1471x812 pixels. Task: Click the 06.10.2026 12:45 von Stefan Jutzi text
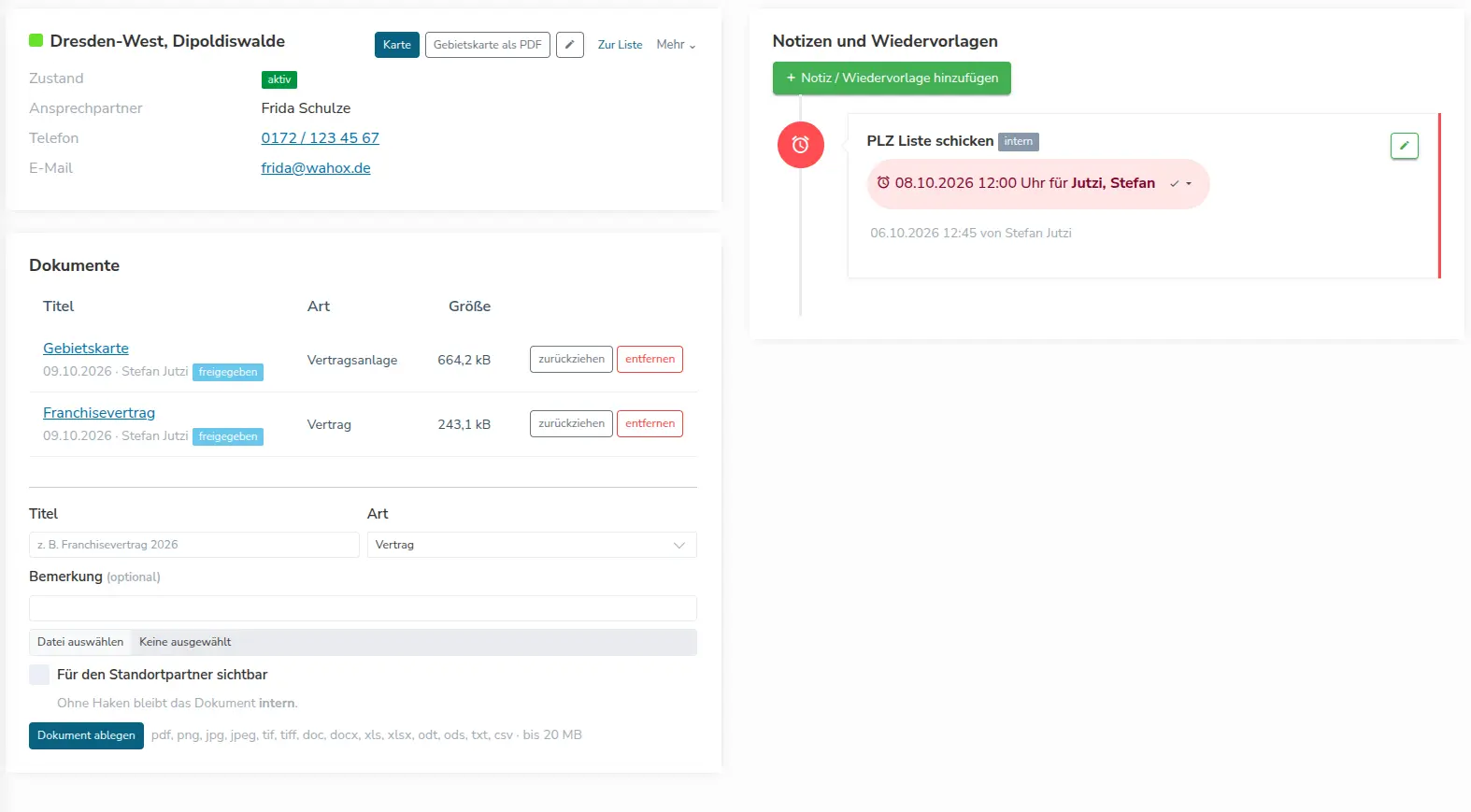pyautogui.click(x=971, y=234)
